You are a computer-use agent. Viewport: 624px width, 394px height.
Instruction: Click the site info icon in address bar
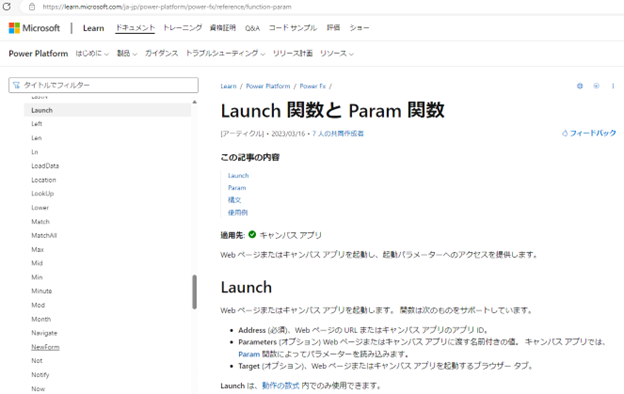coord(32,7)
